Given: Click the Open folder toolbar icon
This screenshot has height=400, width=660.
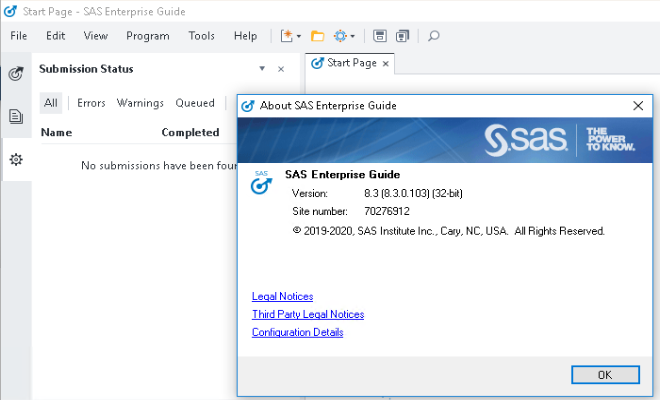Looking at the screenshot, I should click(x=318, y=36).
